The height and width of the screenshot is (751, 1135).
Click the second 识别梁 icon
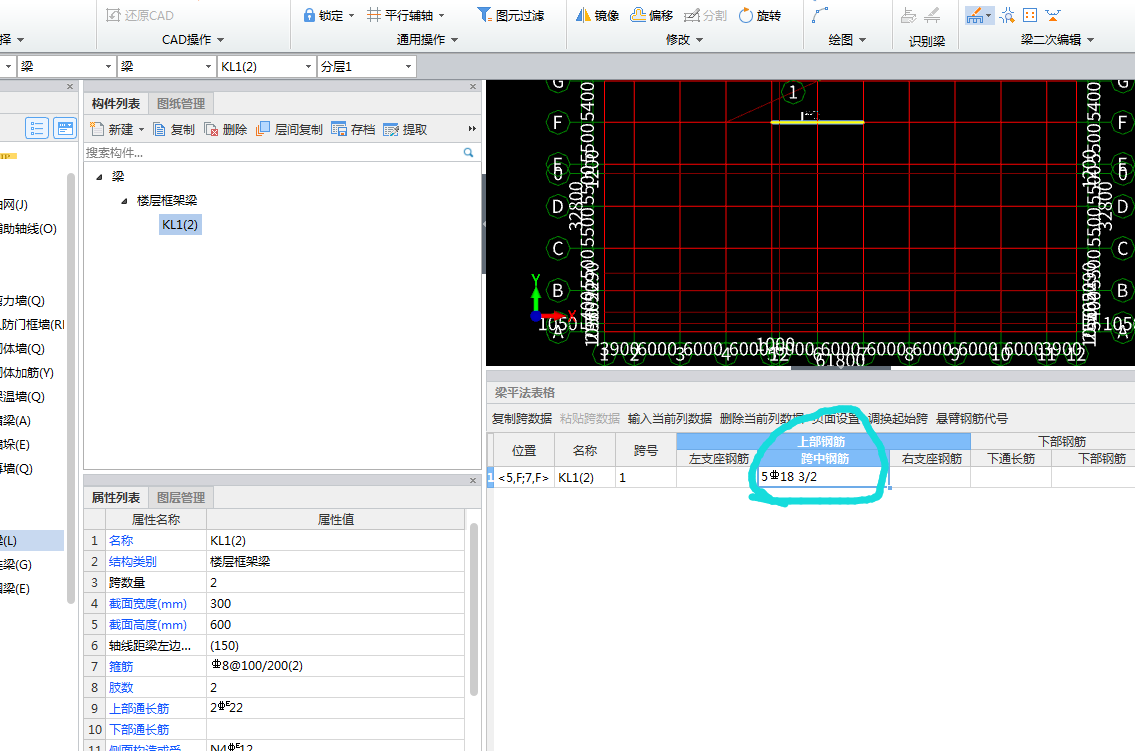click(x=932, y=15)
